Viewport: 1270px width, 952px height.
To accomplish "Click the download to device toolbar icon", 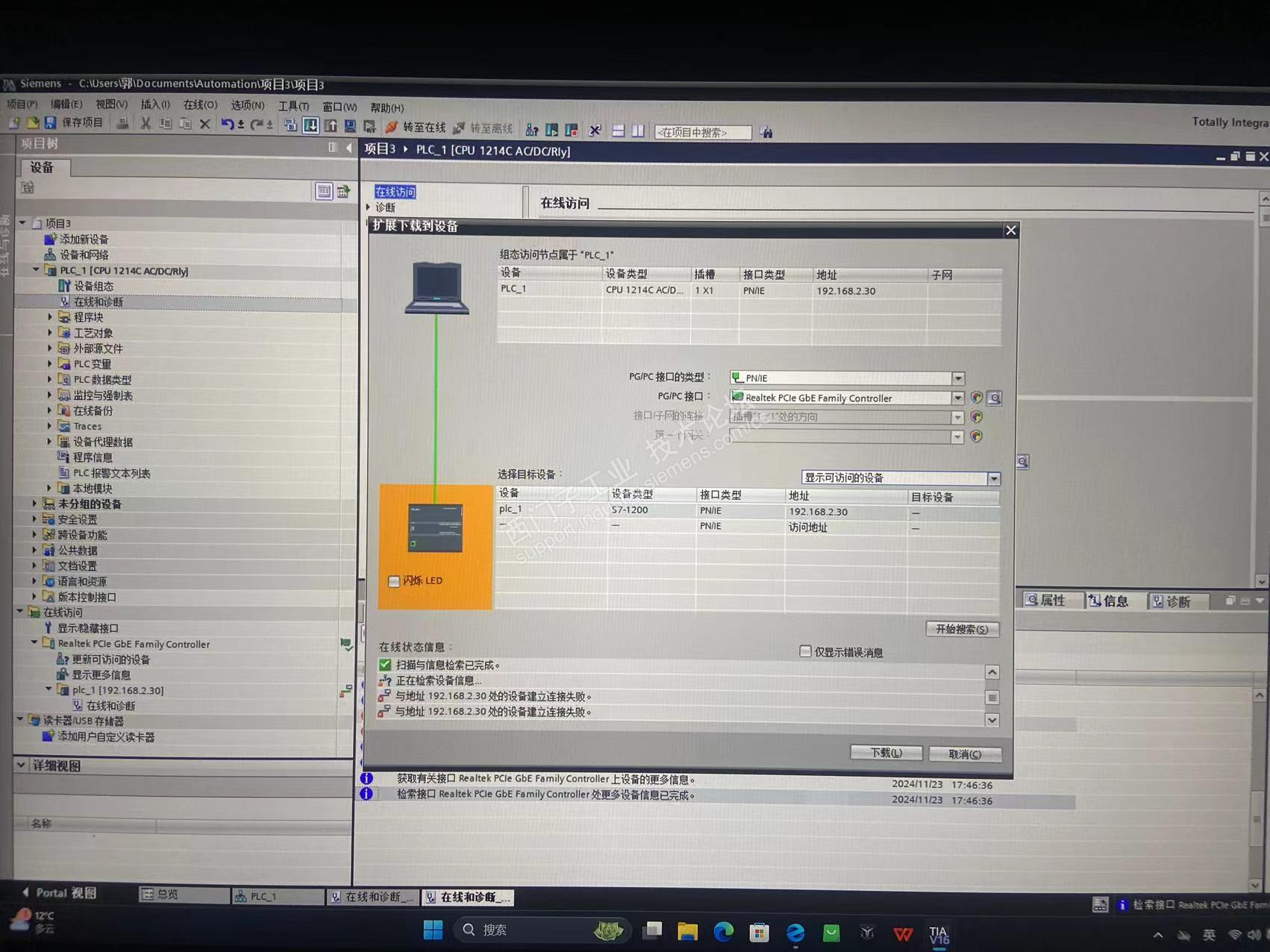I will [x=310, y=125].
